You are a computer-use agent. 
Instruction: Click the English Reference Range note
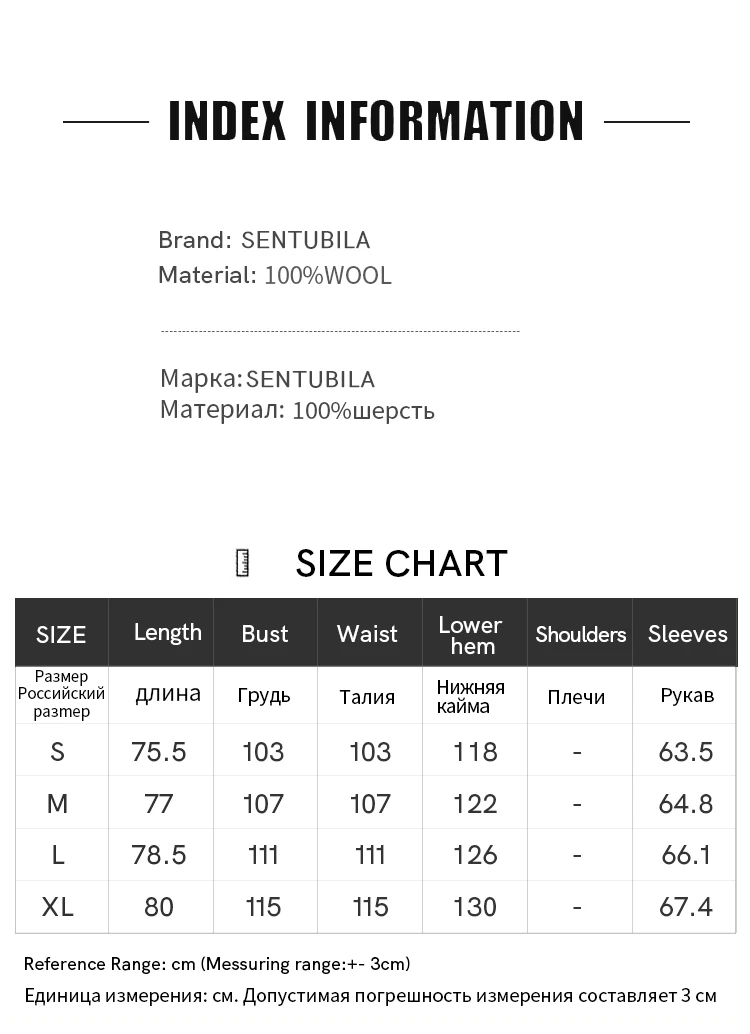tap(217, 964)
